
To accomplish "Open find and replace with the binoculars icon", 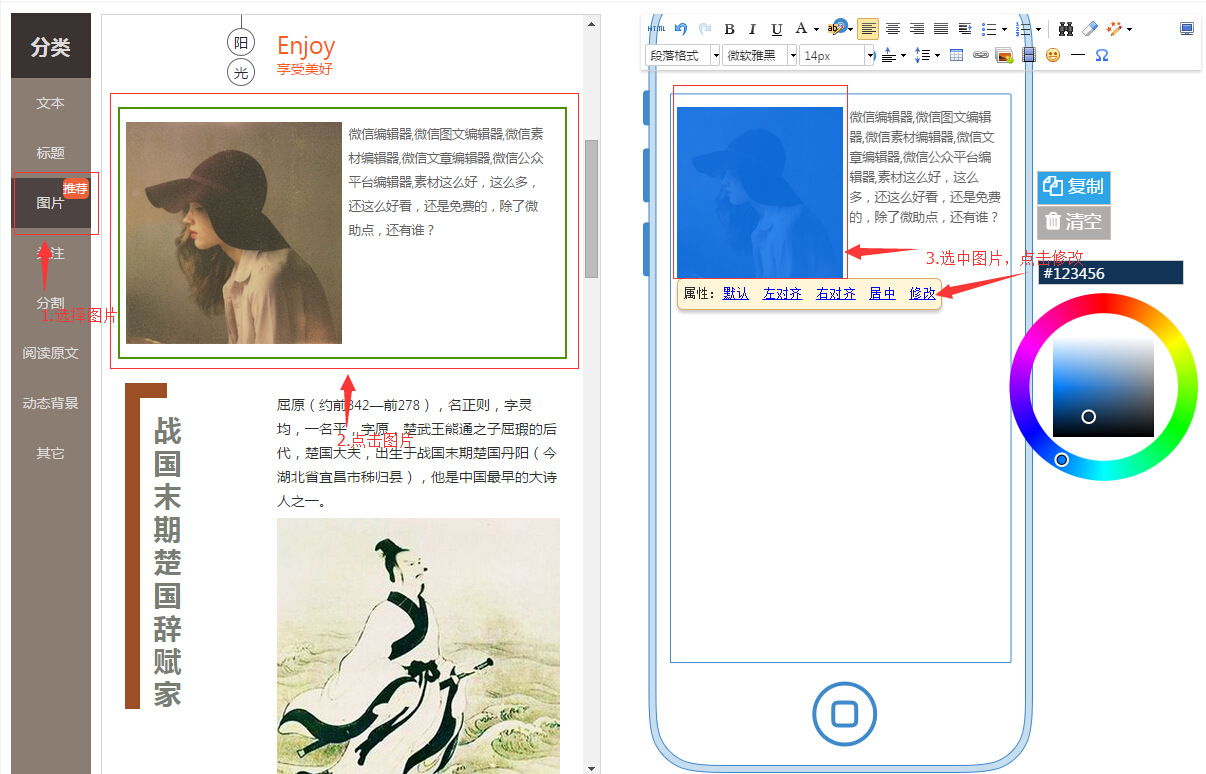I will (x=1067, y=29).
